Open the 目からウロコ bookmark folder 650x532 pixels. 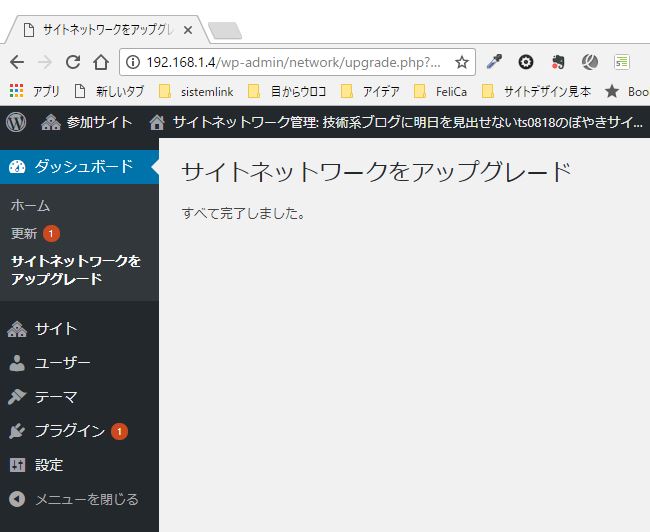[287, 91]
